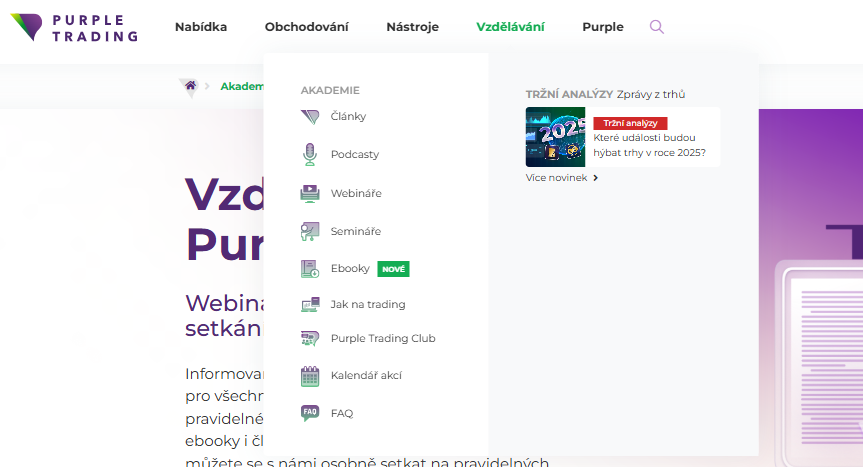Click the Semináře presentation icon
The height and width of the screenshot is (467, 863).
(310, 232)
